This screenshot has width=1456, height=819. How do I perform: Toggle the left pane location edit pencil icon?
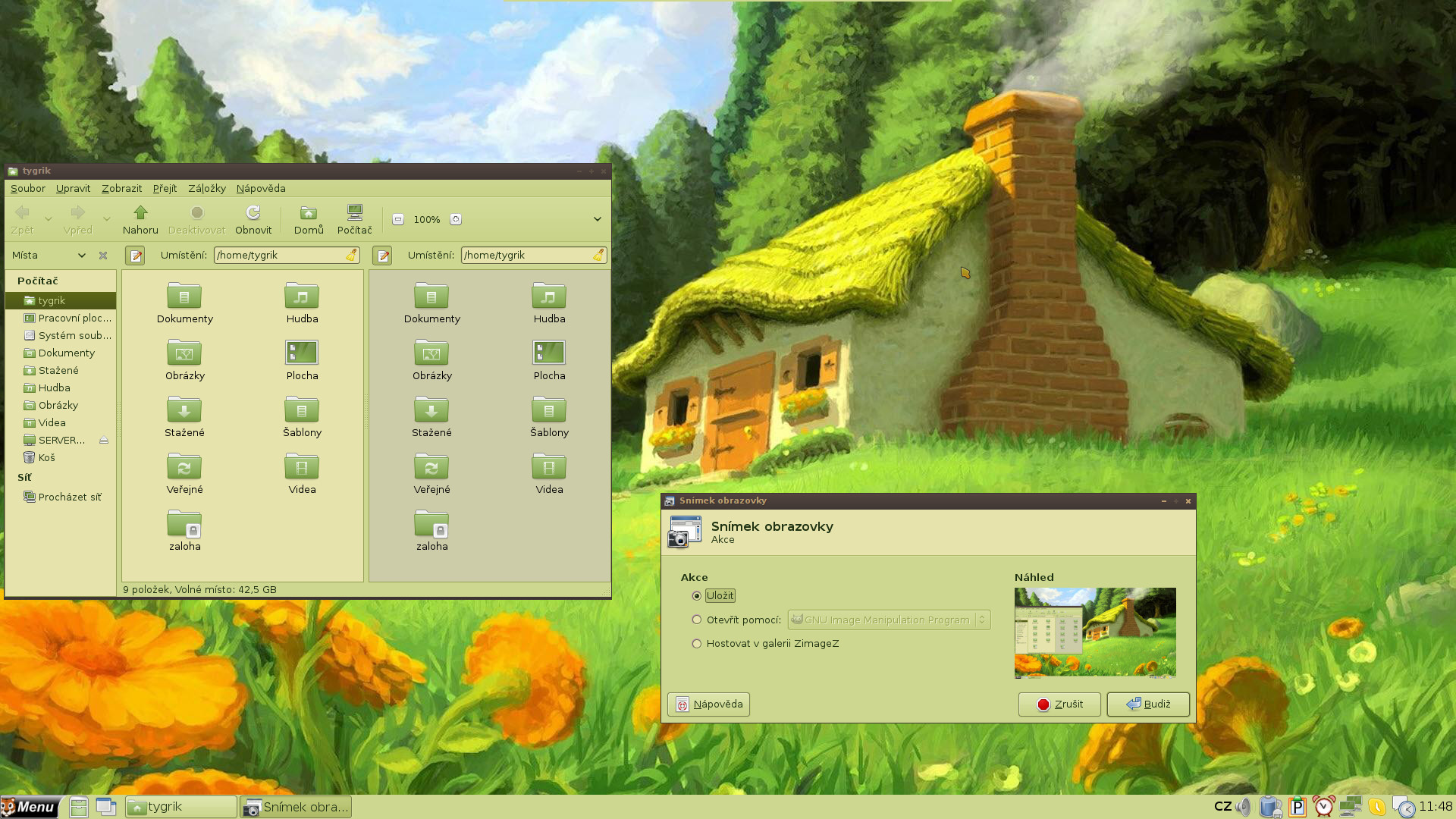135,256
